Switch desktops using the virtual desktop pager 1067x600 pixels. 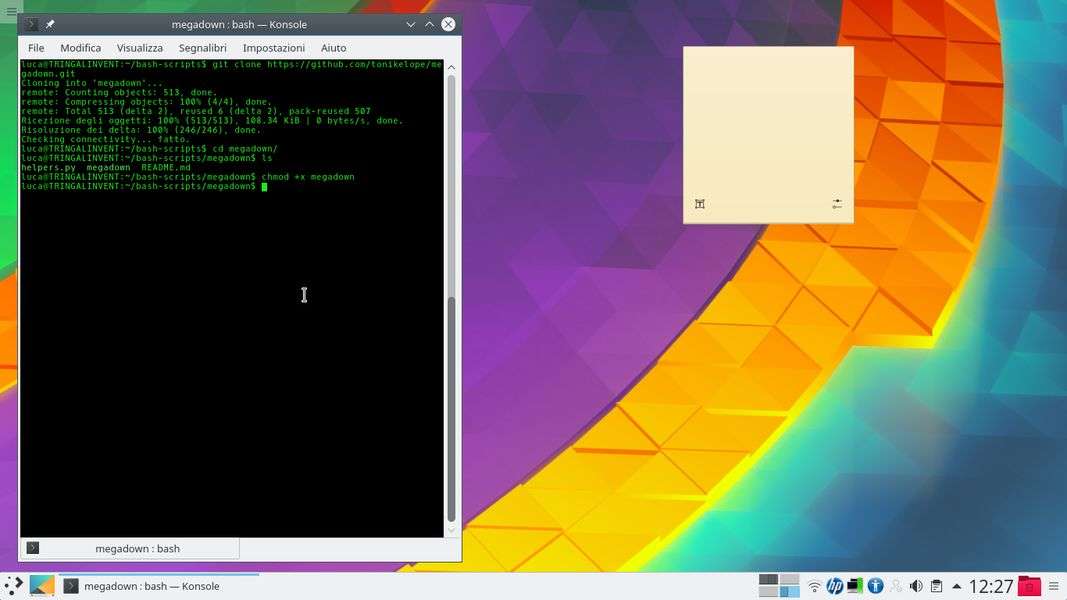pyautogui.click(x=779, y=586)
